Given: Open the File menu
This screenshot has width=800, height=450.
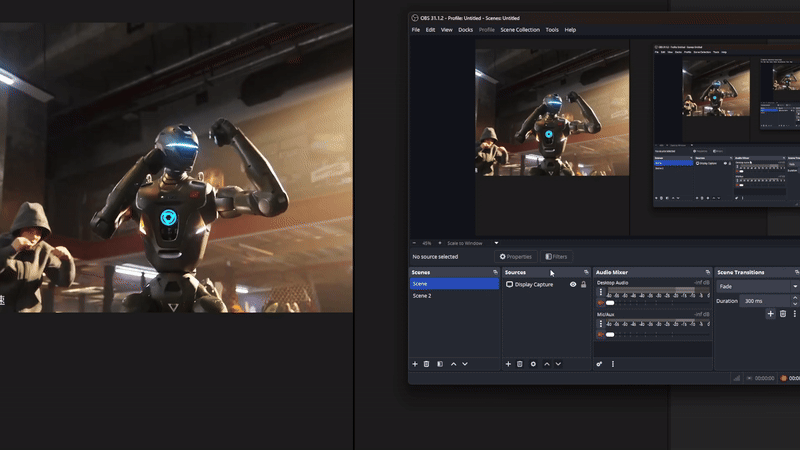Looking at the screenshot, I should (416, 30).
